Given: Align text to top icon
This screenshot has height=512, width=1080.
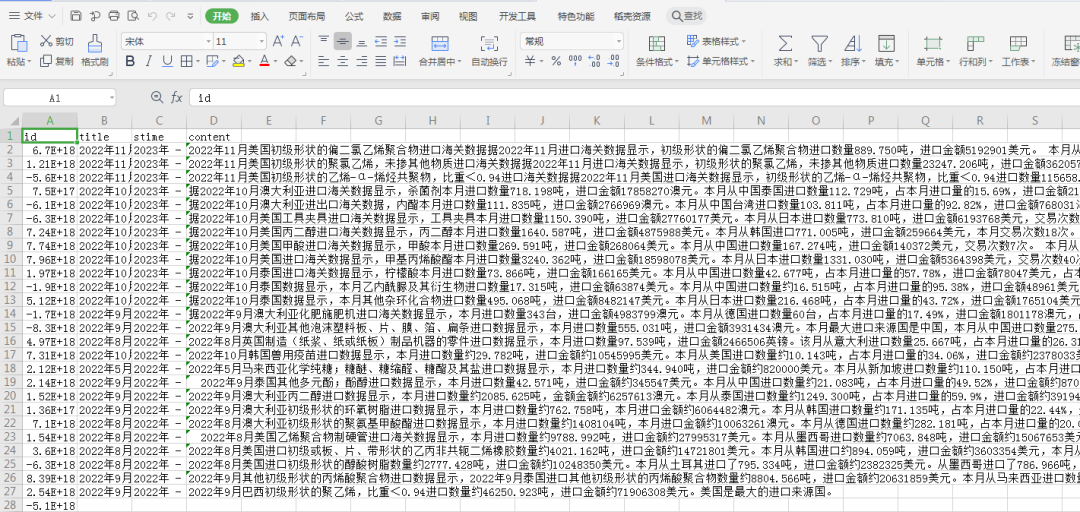Looking at the screenshot, I should coord(324,41).
